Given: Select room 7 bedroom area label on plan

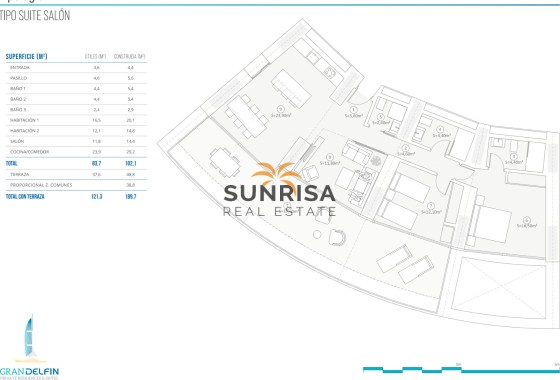Looking at the screenshot, I should pos(431,209).
